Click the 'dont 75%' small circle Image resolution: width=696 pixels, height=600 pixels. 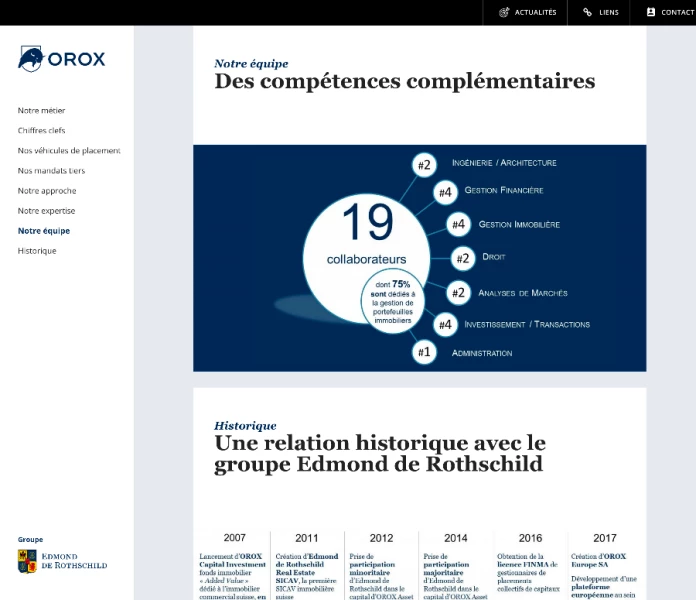(392, 302)
